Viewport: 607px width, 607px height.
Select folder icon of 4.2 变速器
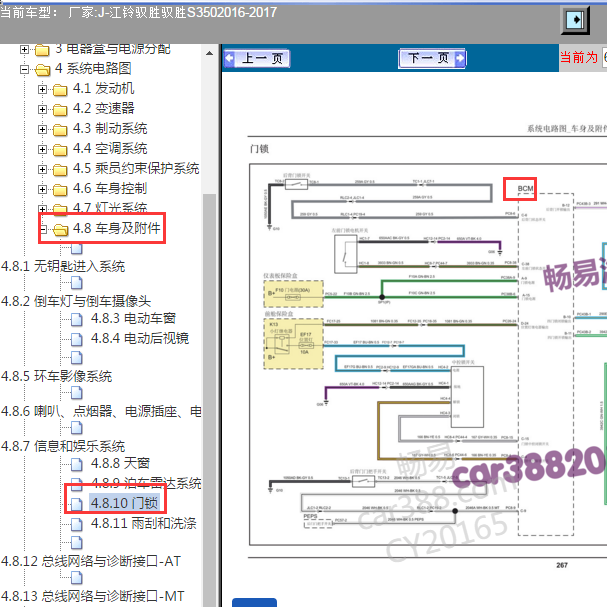60,110
